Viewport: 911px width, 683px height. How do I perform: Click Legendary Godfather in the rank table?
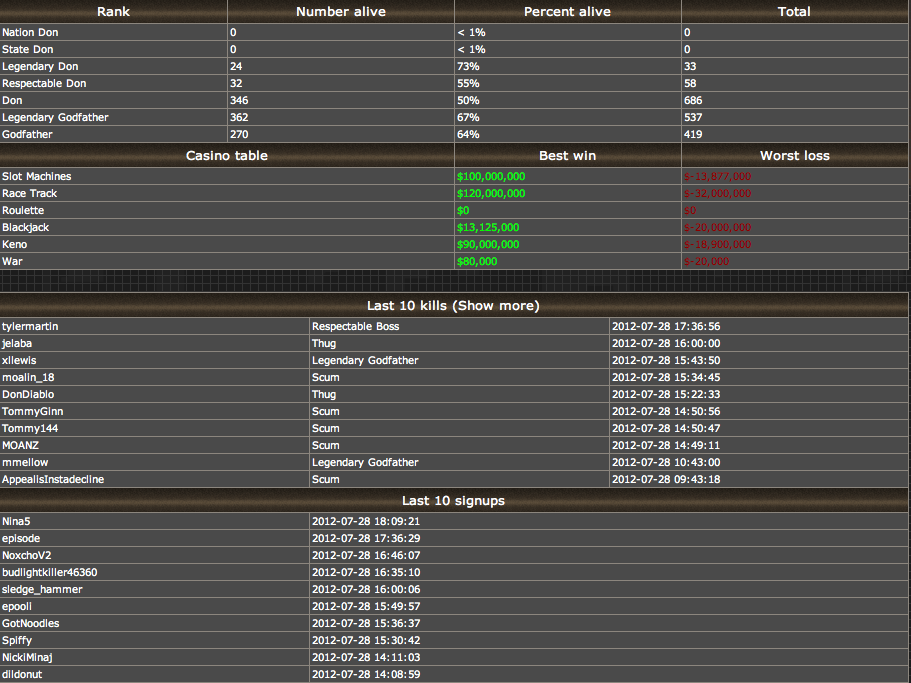pyautogui.click(x=55, y=117)
